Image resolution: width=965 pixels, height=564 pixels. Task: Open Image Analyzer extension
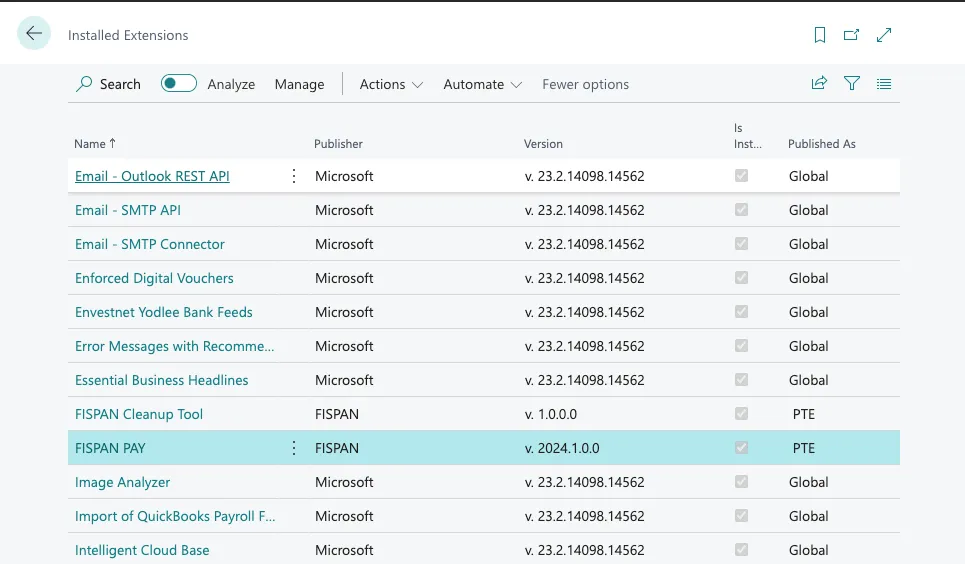(x=122, y=482)
